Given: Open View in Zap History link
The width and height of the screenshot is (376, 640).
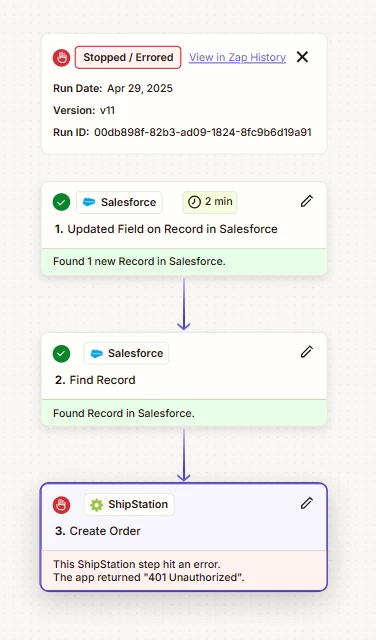Looking at the screenshot, I should click(x=237, y=58).
